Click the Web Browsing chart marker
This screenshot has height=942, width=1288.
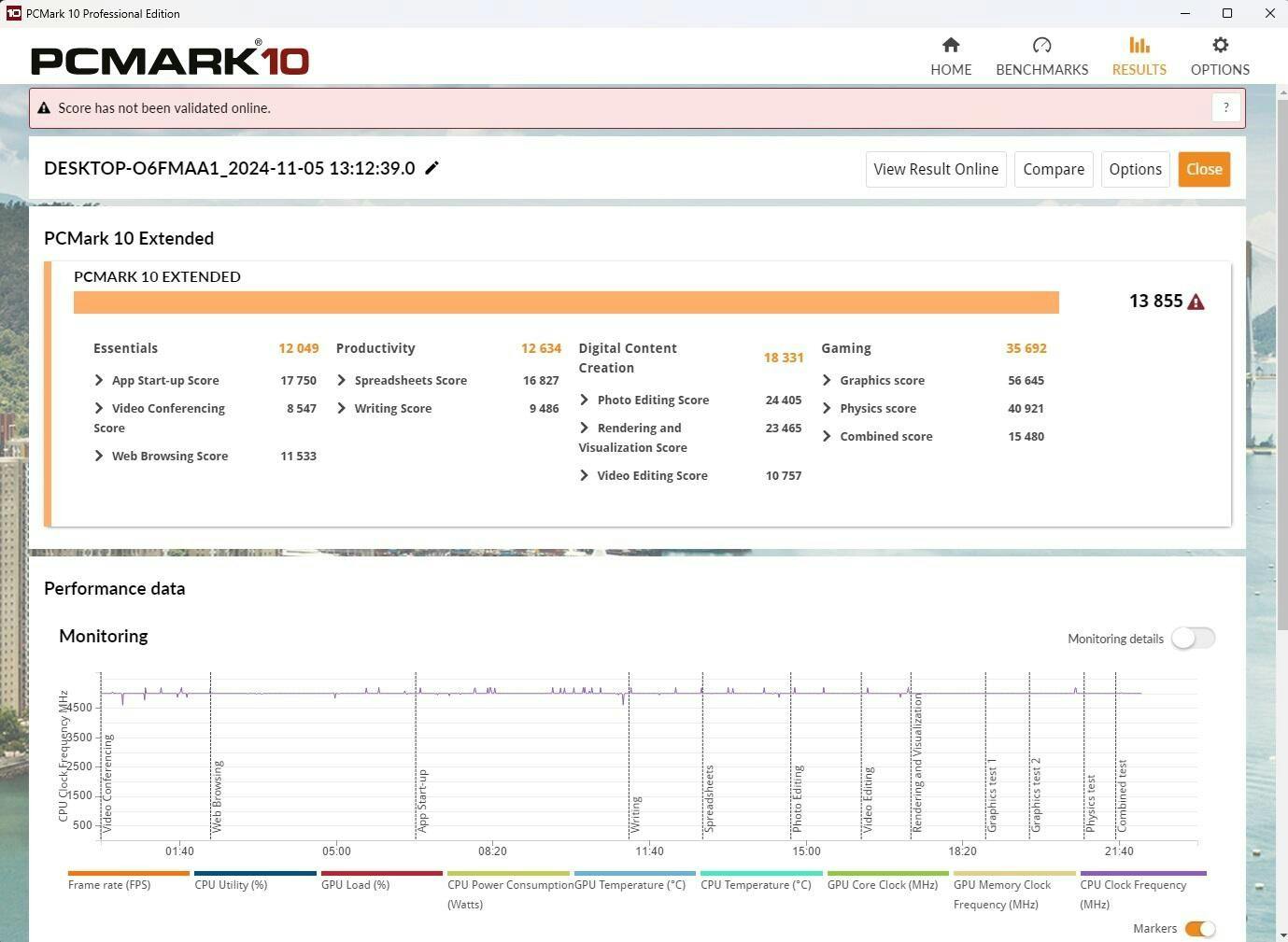pyautogui.click(x=217, y=795)
